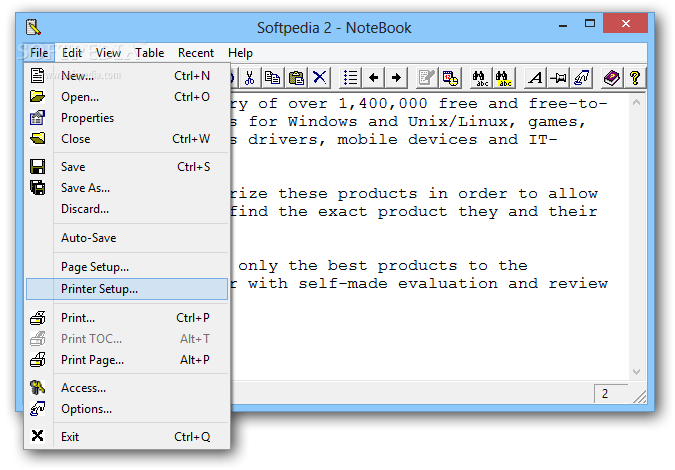Click the grayed edit note toolbar icon
This screenshot has width=675, height=470.
(427, 78)
